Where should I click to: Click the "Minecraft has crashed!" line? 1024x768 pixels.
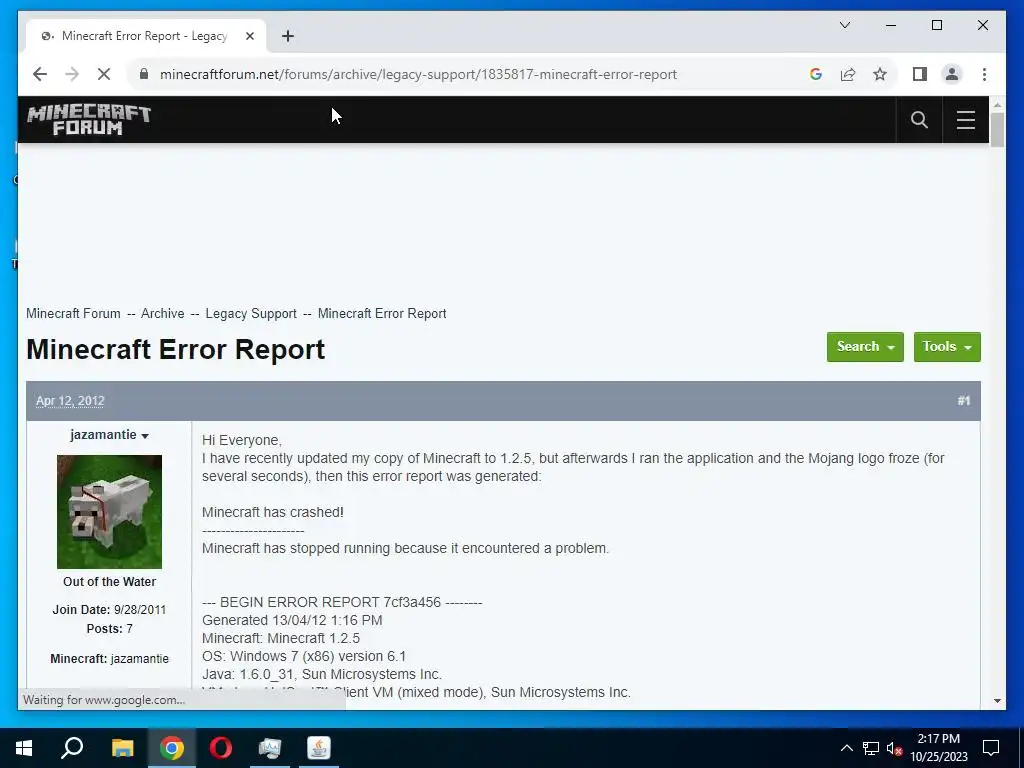pos(273,512)
